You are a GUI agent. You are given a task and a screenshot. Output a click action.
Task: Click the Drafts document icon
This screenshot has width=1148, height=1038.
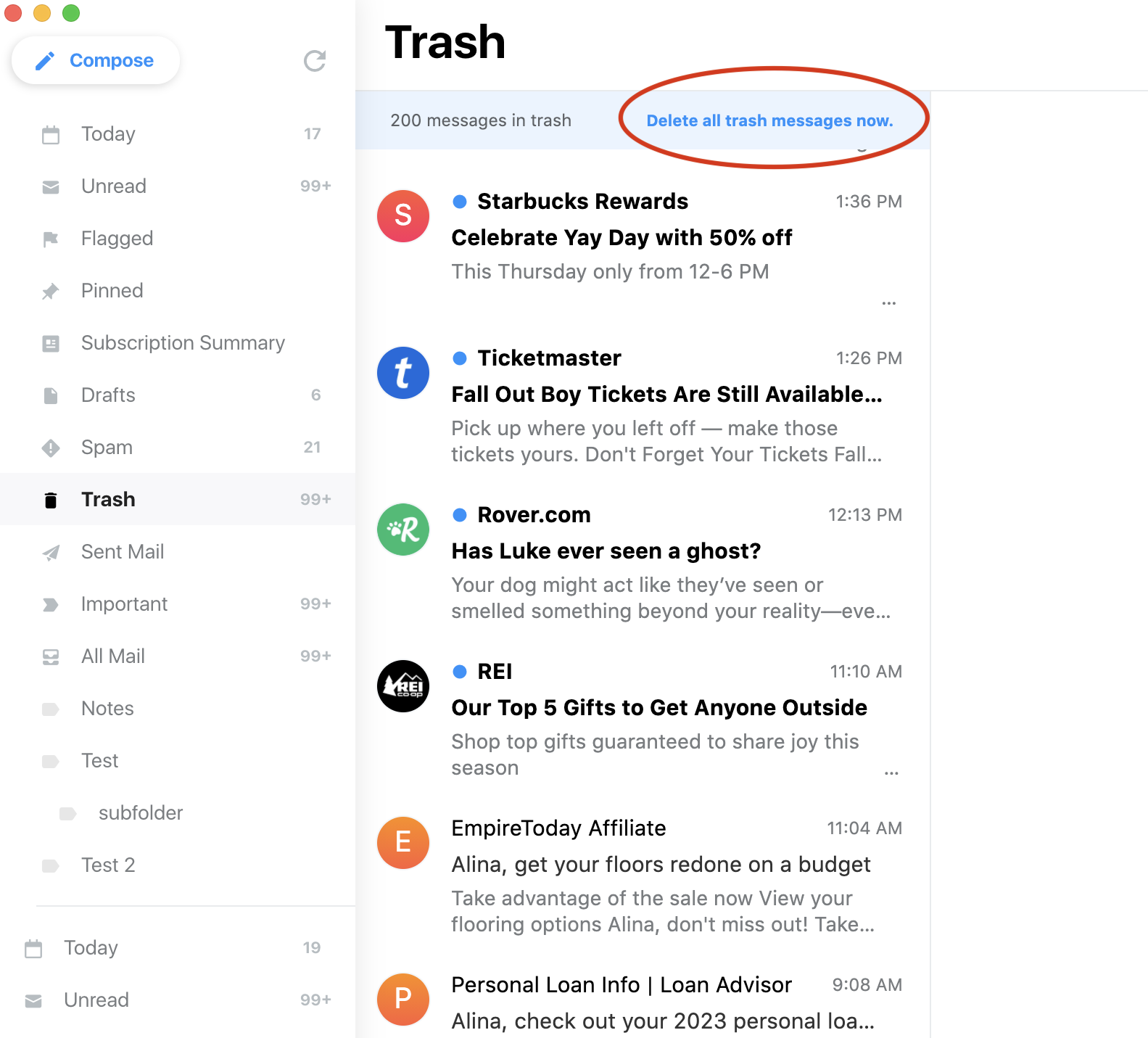coord(51,395)
